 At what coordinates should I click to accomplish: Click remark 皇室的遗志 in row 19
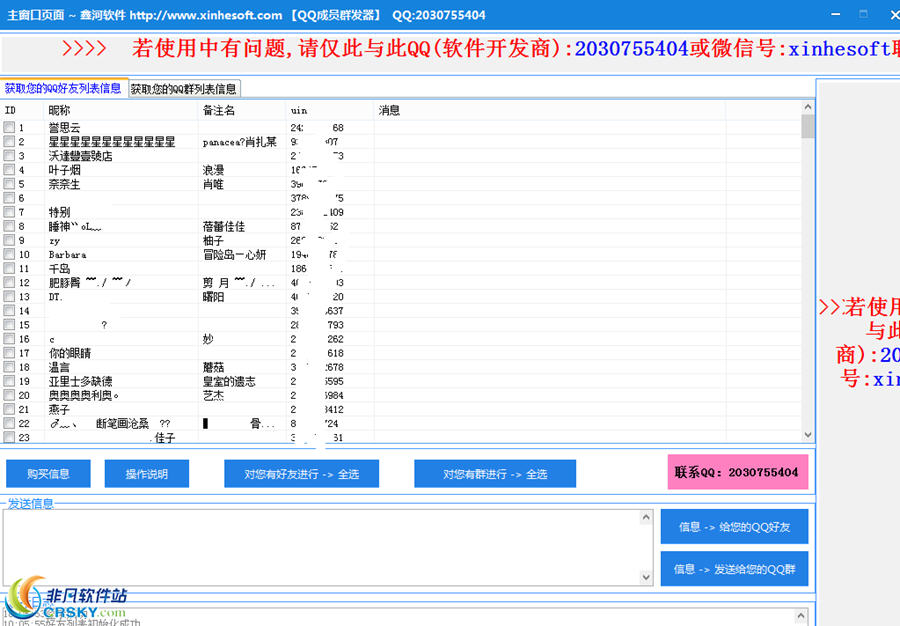pyautogui.click(x=229, y=382)
